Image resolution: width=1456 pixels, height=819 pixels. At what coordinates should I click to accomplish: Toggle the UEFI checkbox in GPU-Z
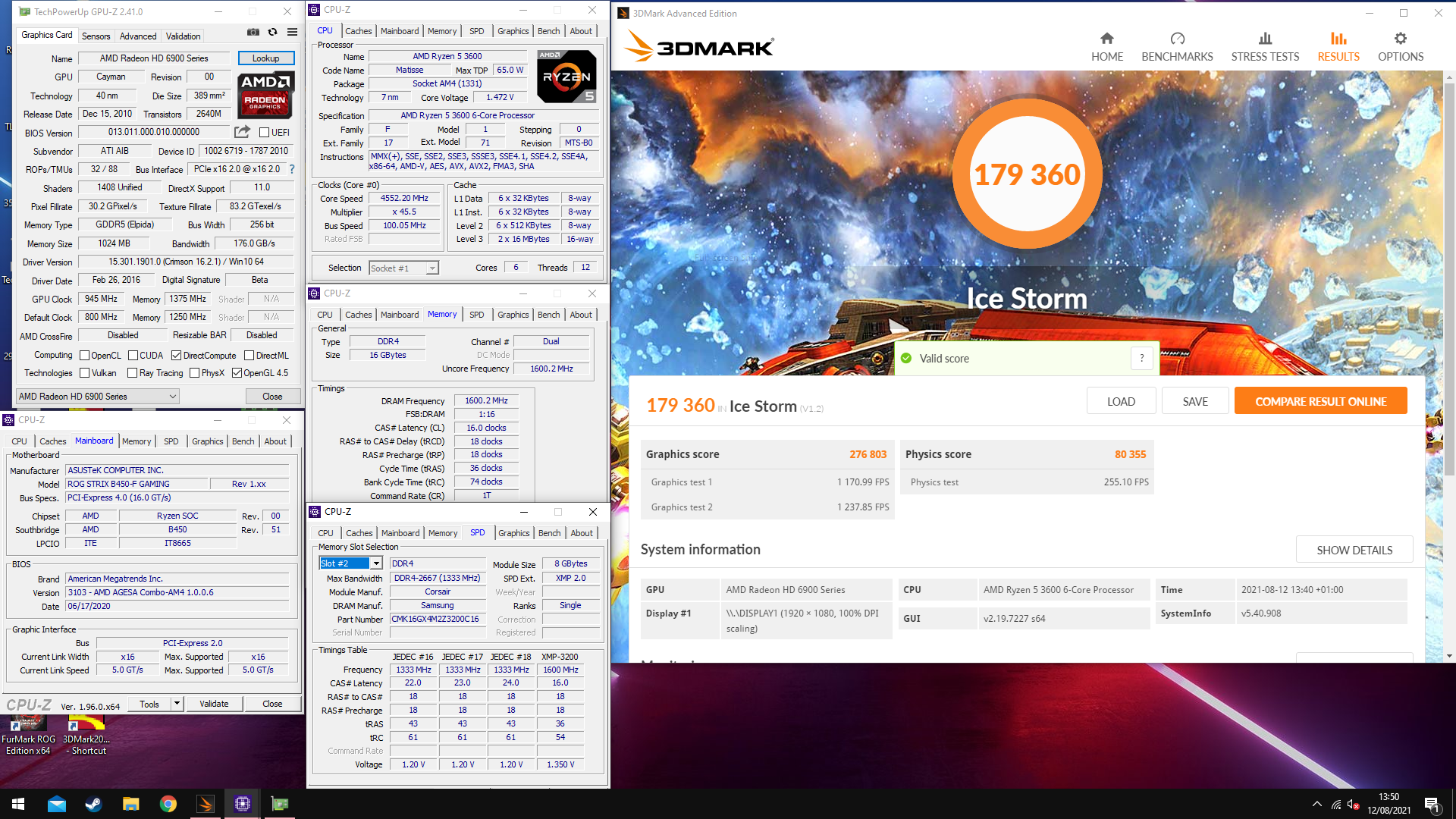[265, 132]
